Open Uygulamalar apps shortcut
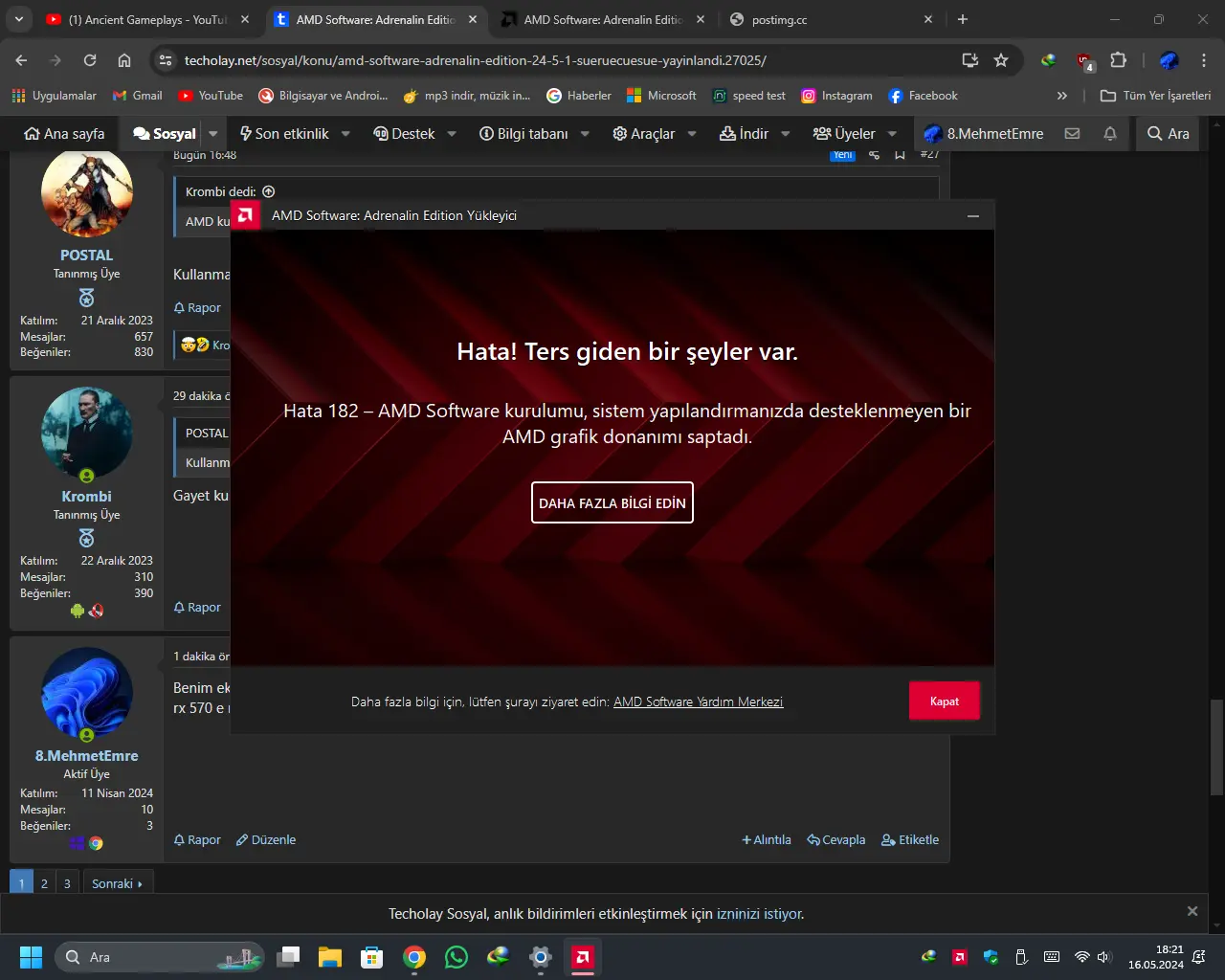This screenshot has height=980, width=1225. tap(55, 96)
